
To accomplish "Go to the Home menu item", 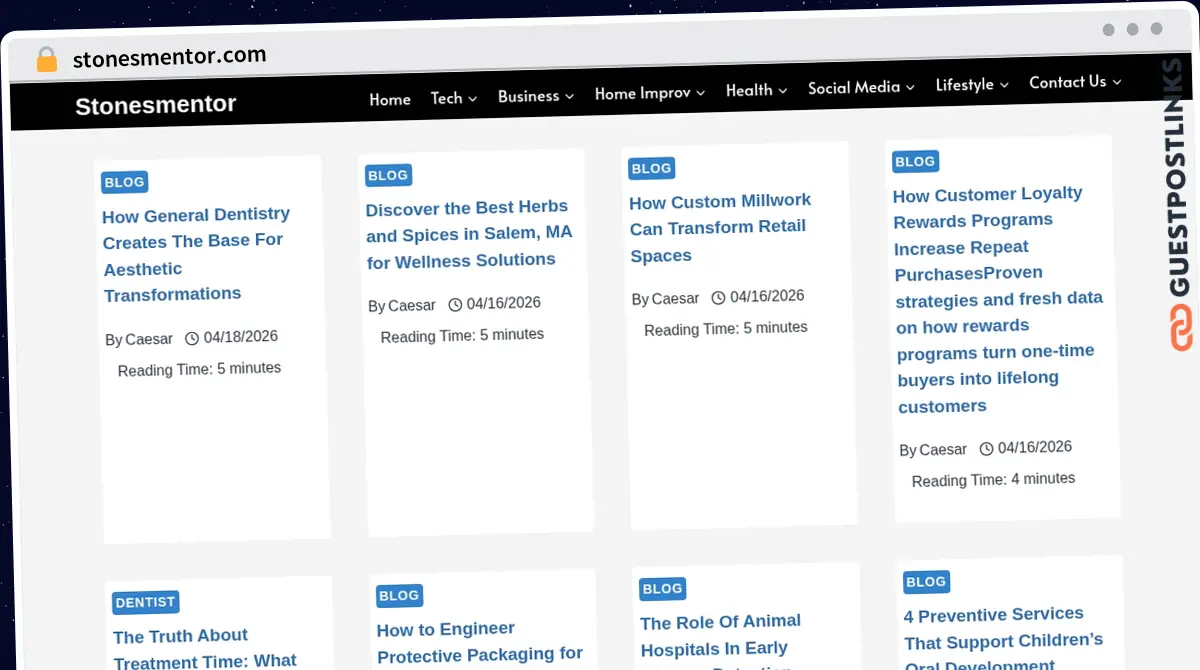I will (390, 99).
